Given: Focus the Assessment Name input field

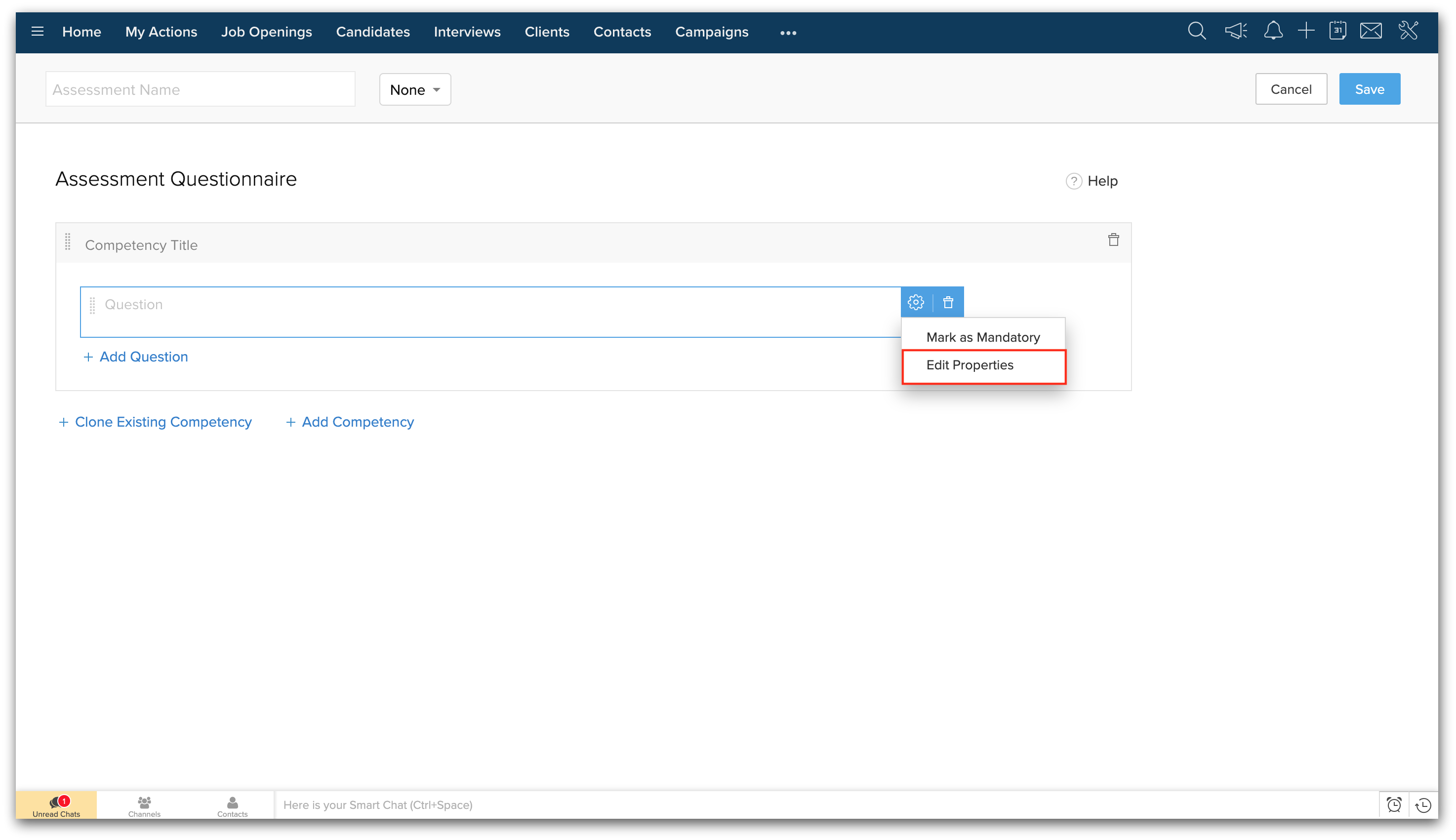Looking at the screenshot, I should point(200,89).
